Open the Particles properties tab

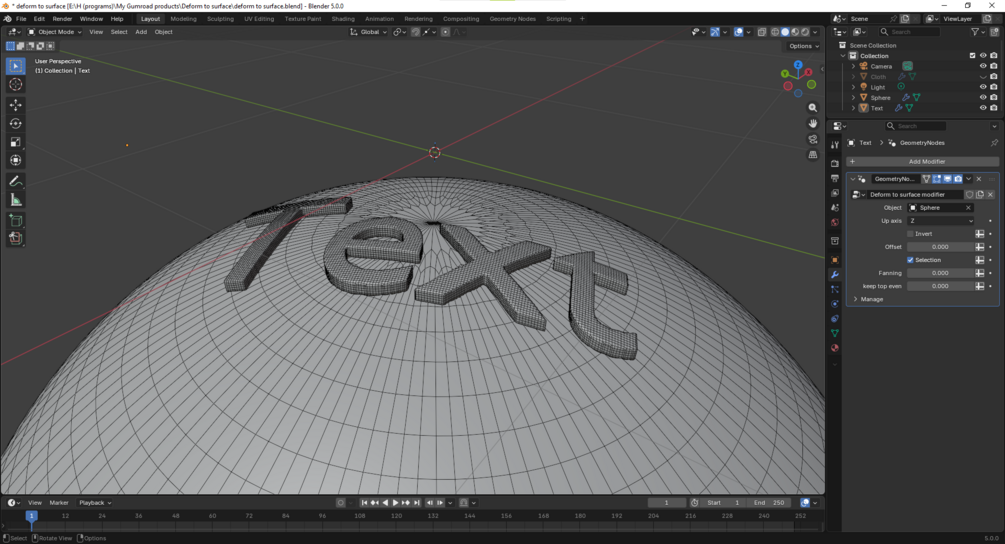[x=835, y=290]
